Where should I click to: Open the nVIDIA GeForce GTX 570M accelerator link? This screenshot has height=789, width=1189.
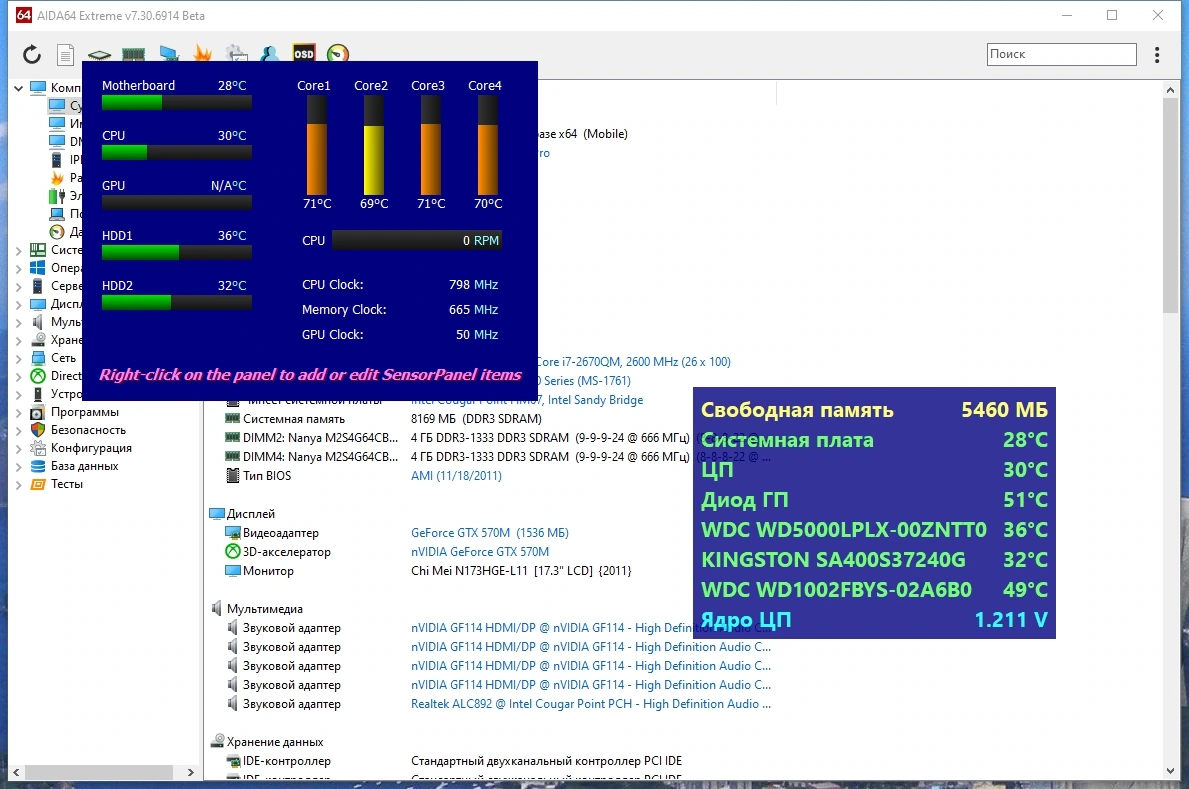point(480,552)
